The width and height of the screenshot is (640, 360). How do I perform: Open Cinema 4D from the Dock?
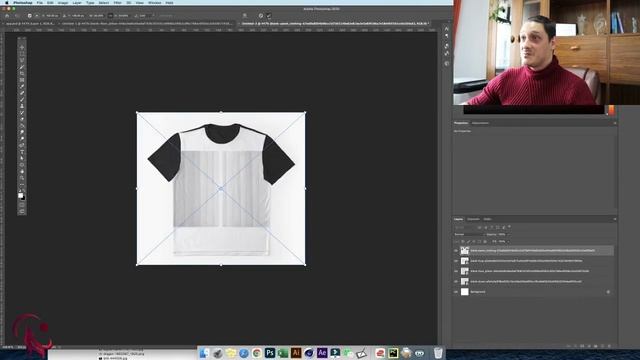tap(309, 353)
